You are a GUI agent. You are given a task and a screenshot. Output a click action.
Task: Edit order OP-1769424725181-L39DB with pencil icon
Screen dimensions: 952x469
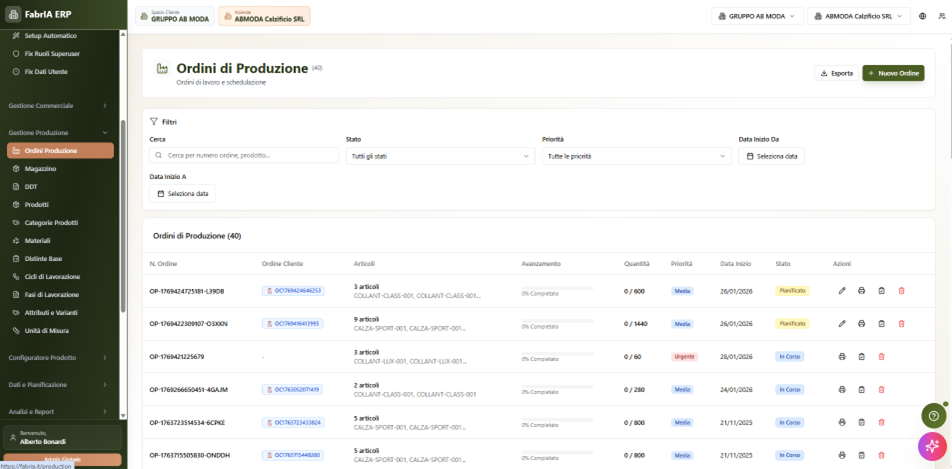842,291
